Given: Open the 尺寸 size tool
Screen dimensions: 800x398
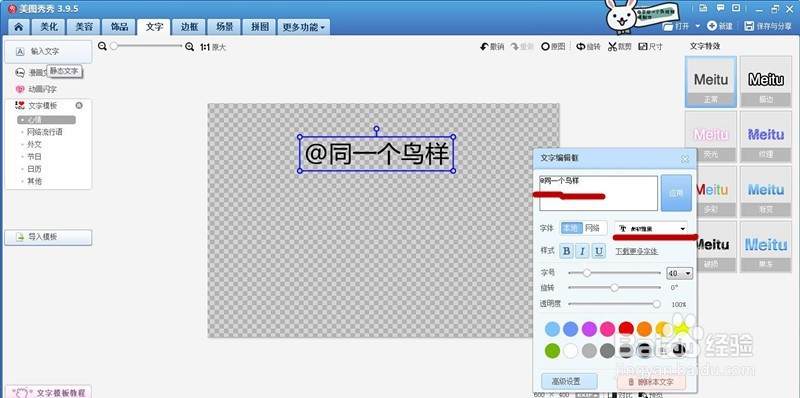Looking at the screenshot, I should 651,46.
